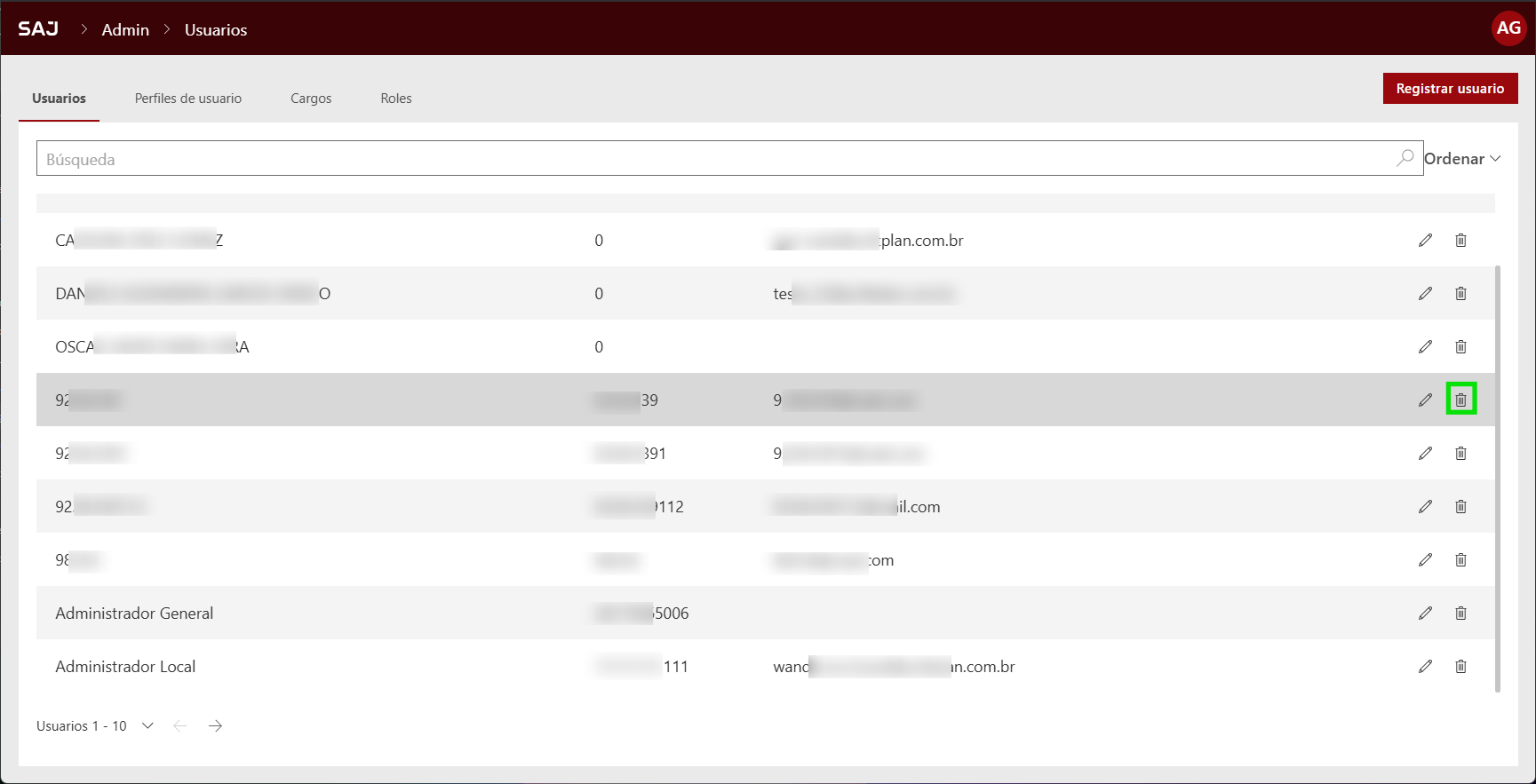This screenshot has width=1536, height=784.
Task: Click the SAJ home logo
Action: coord(38,28)
